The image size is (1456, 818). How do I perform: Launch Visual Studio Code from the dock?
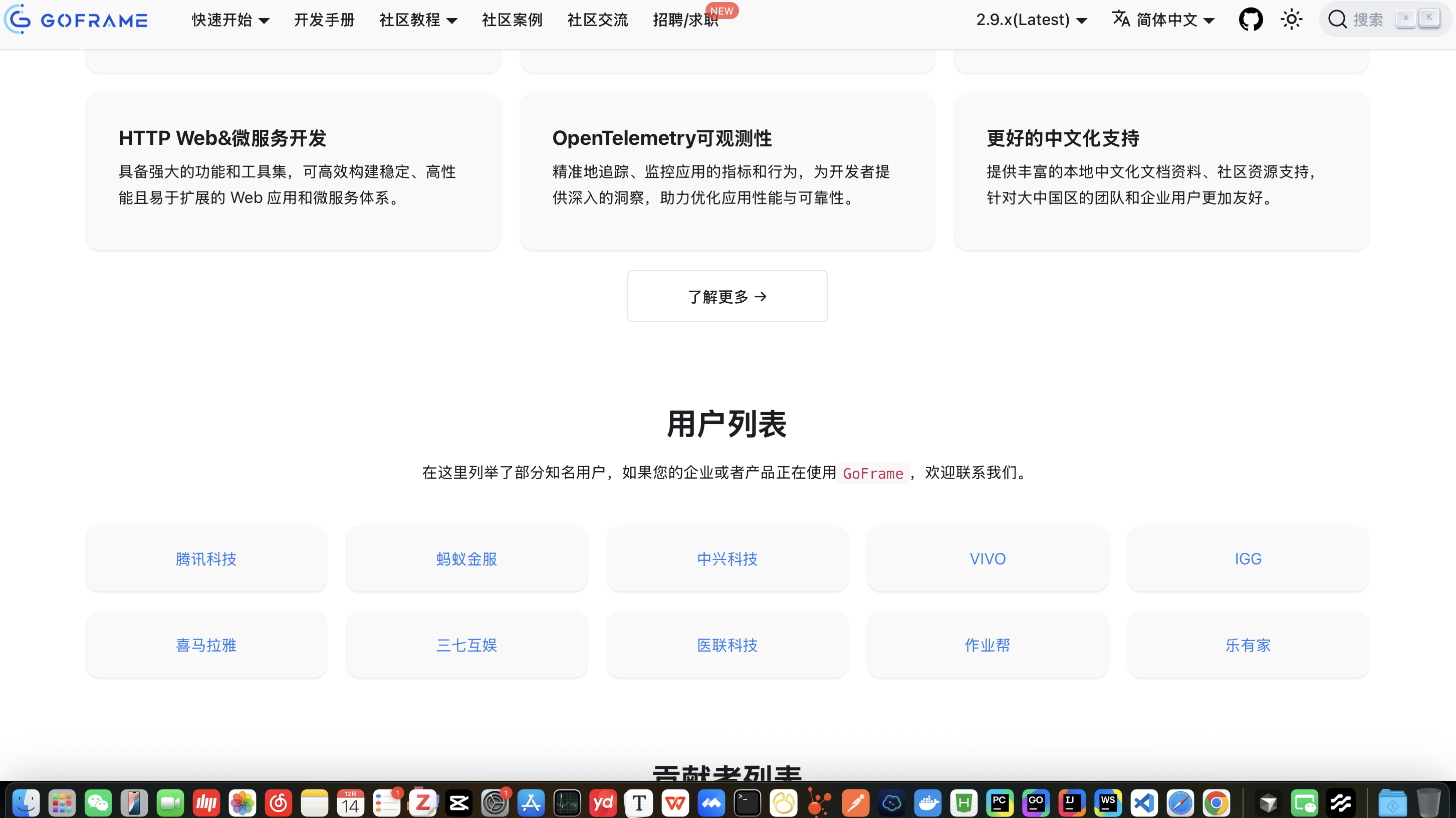pyautogui.click(x=1144, y=802)
